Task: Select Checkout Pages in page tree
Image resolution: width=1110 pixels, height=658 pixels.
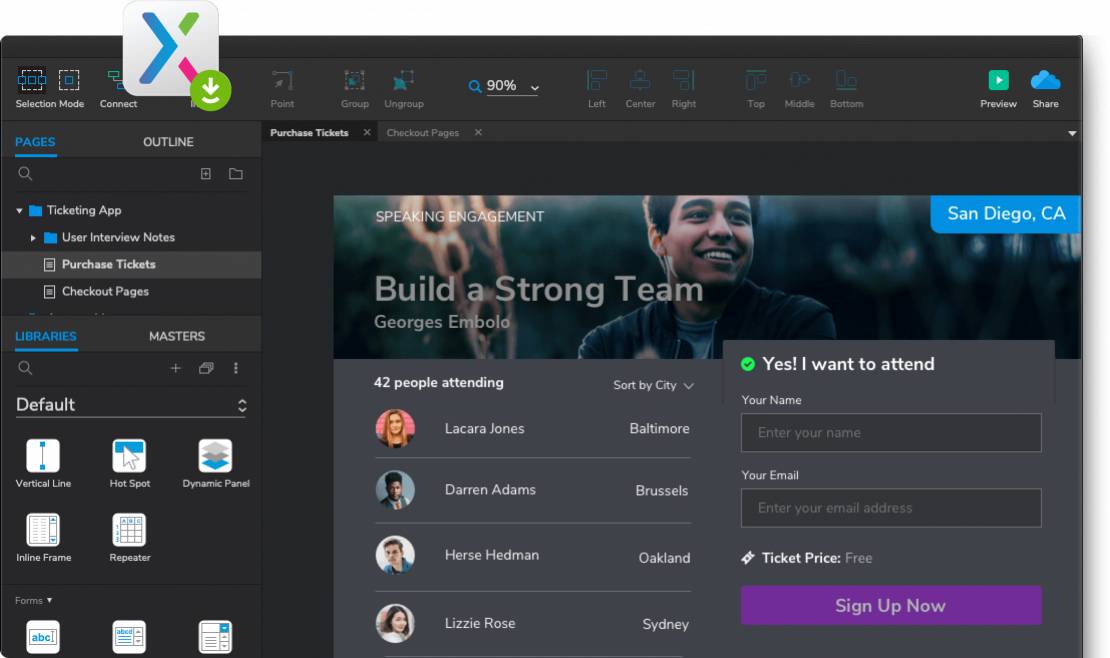Action: (x=105, y=292)
